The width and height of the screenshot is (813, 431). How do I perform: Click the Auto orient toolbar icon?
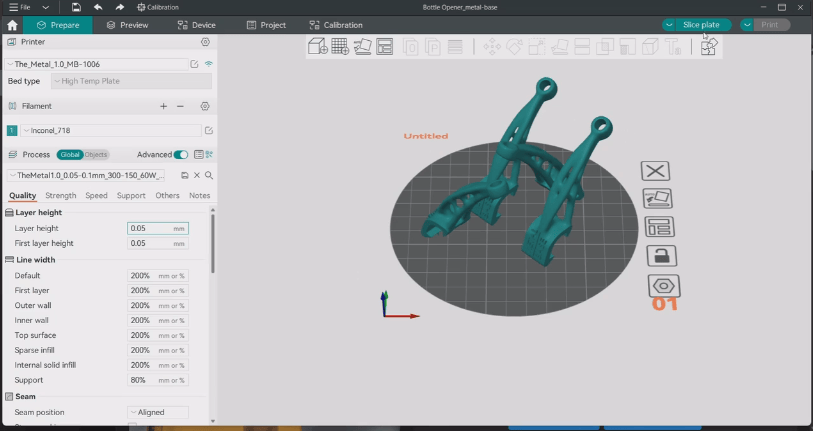(362, 46)
